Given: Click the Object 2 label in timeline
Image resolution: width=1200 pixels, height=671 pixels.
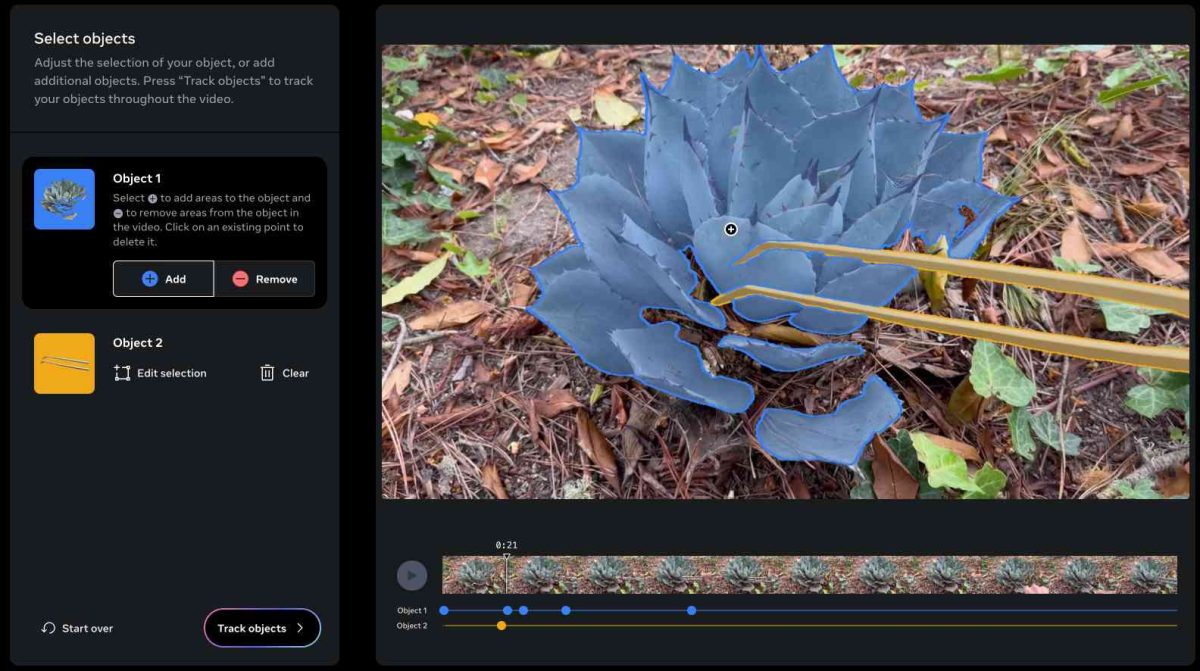Looking at the screenshot, I should coord(411,626).
